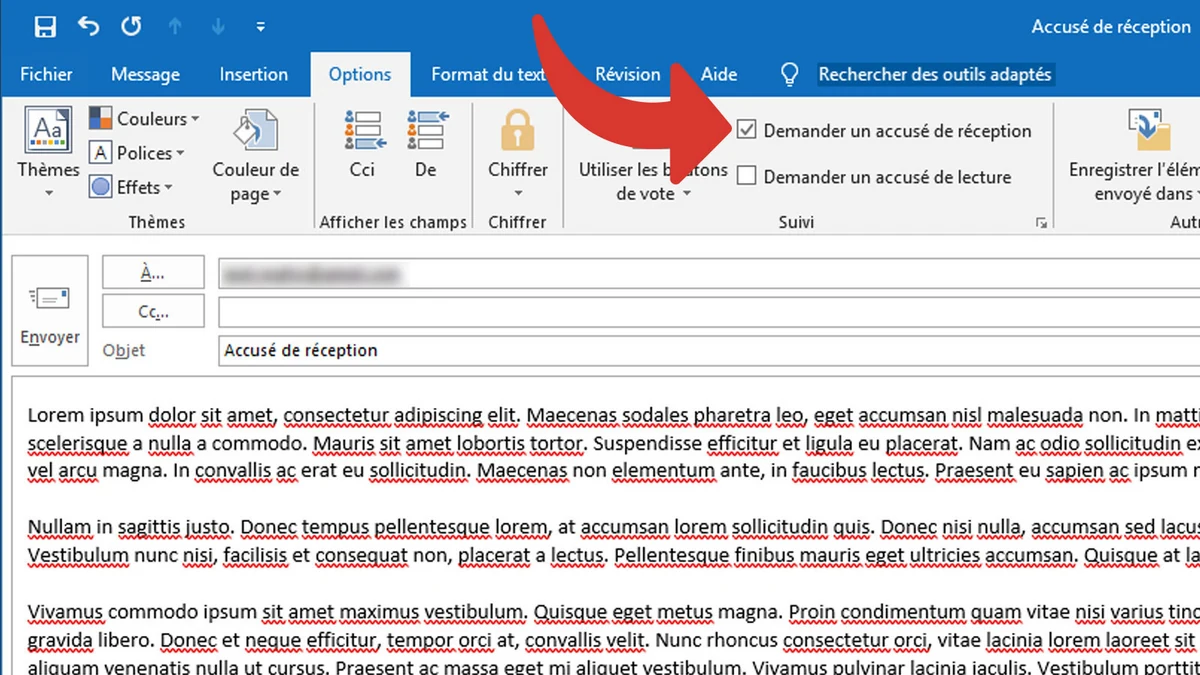The image size is (1200, 675).
Task: Click the Save icon in the title bar
Action: coord(45,27)
